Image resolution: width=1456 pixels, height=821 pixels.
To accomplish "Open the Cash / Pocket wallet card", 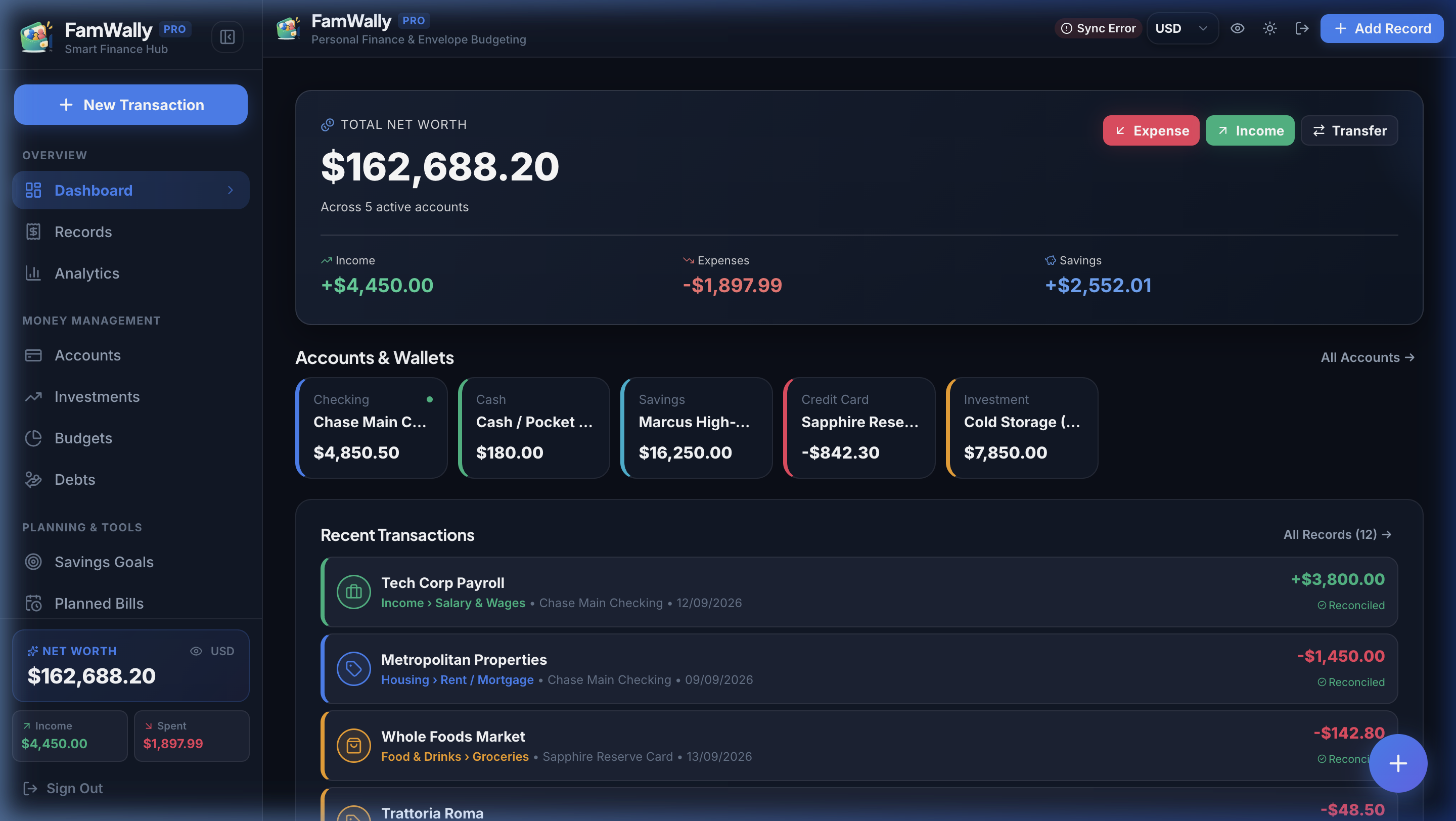I will [534, 428].
